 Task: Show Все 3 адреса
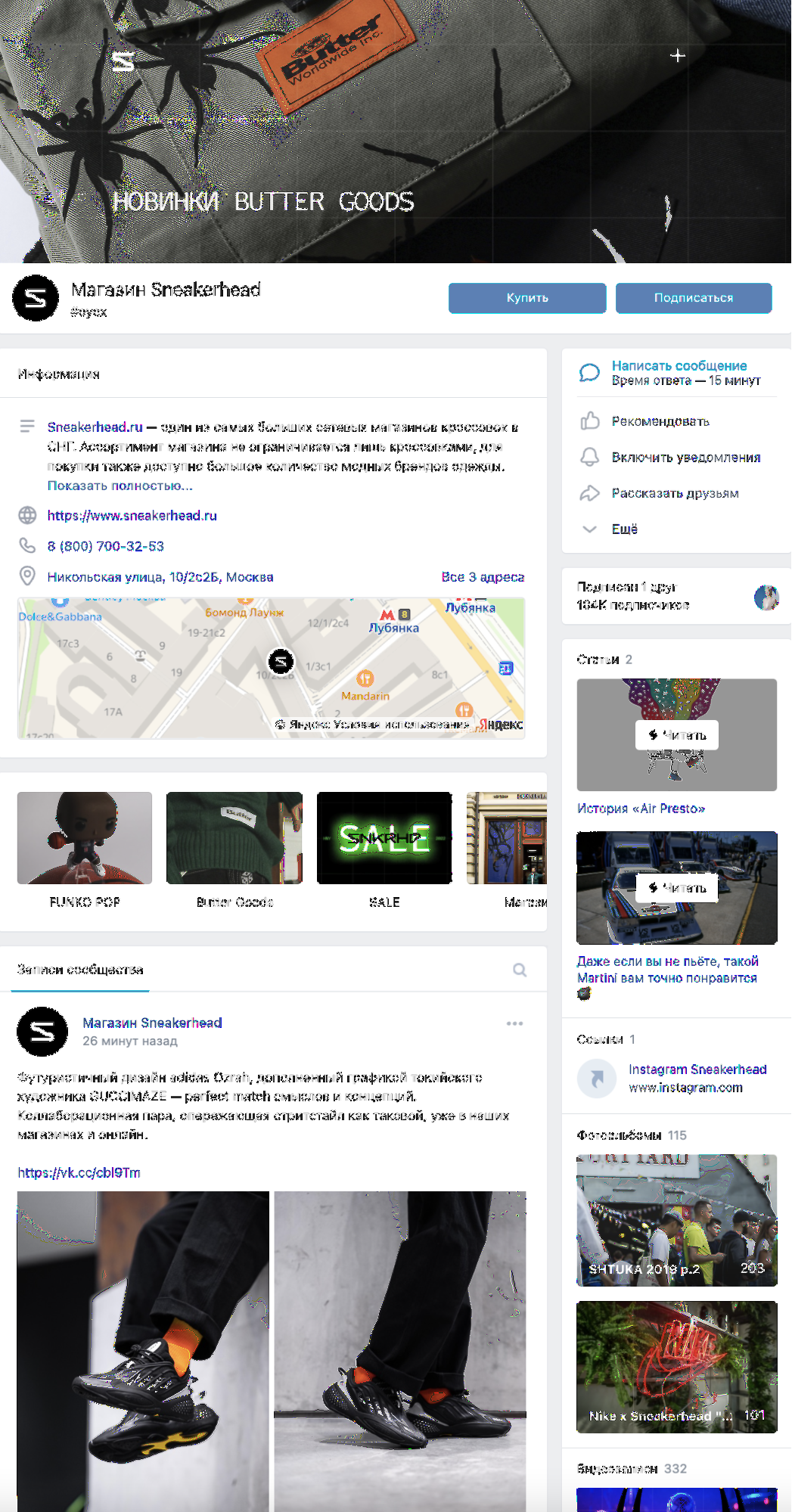(483, 576)
